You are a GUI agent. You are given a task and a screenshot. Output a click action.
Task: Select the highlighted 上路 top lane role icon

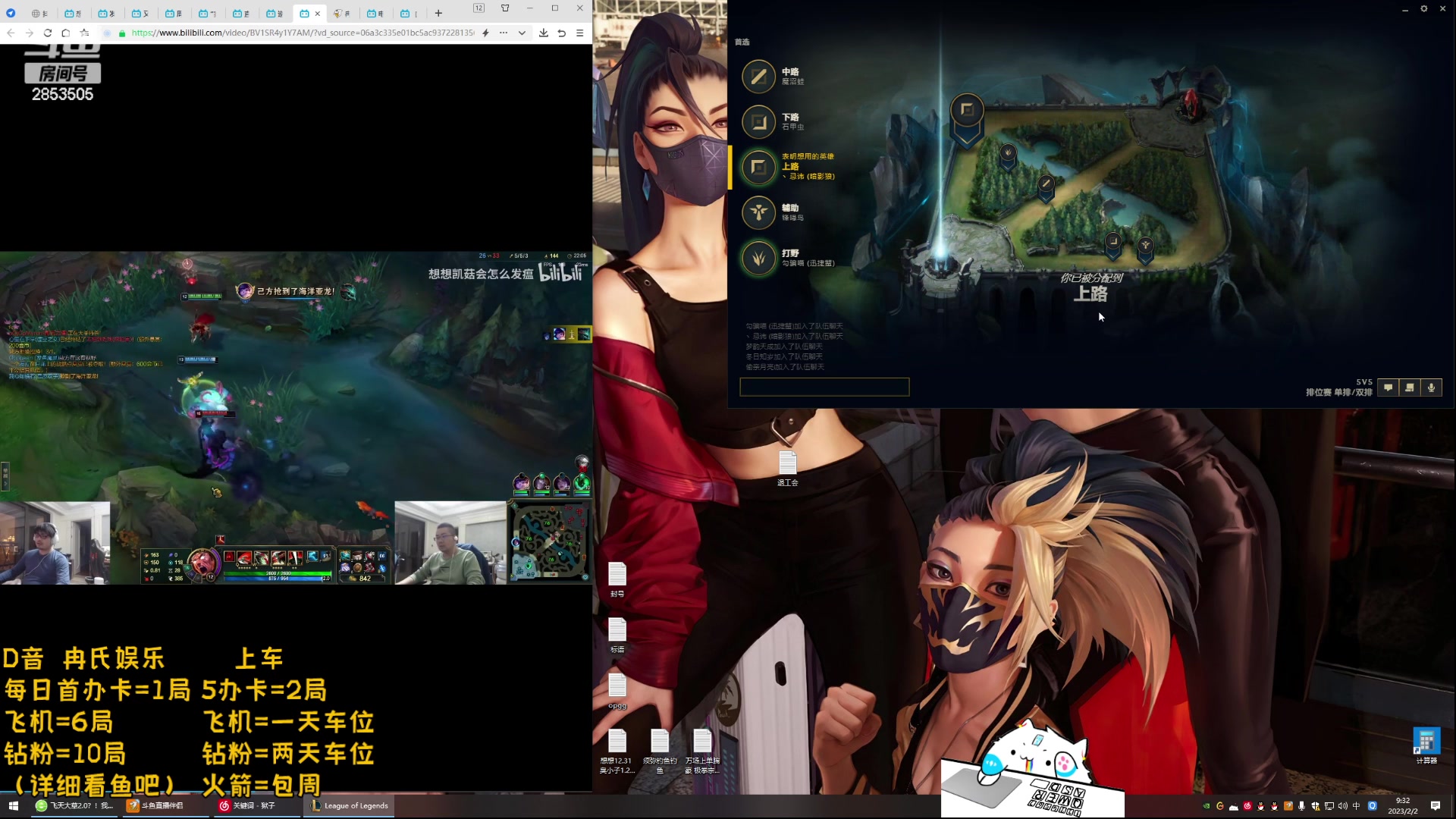point(758,167)
